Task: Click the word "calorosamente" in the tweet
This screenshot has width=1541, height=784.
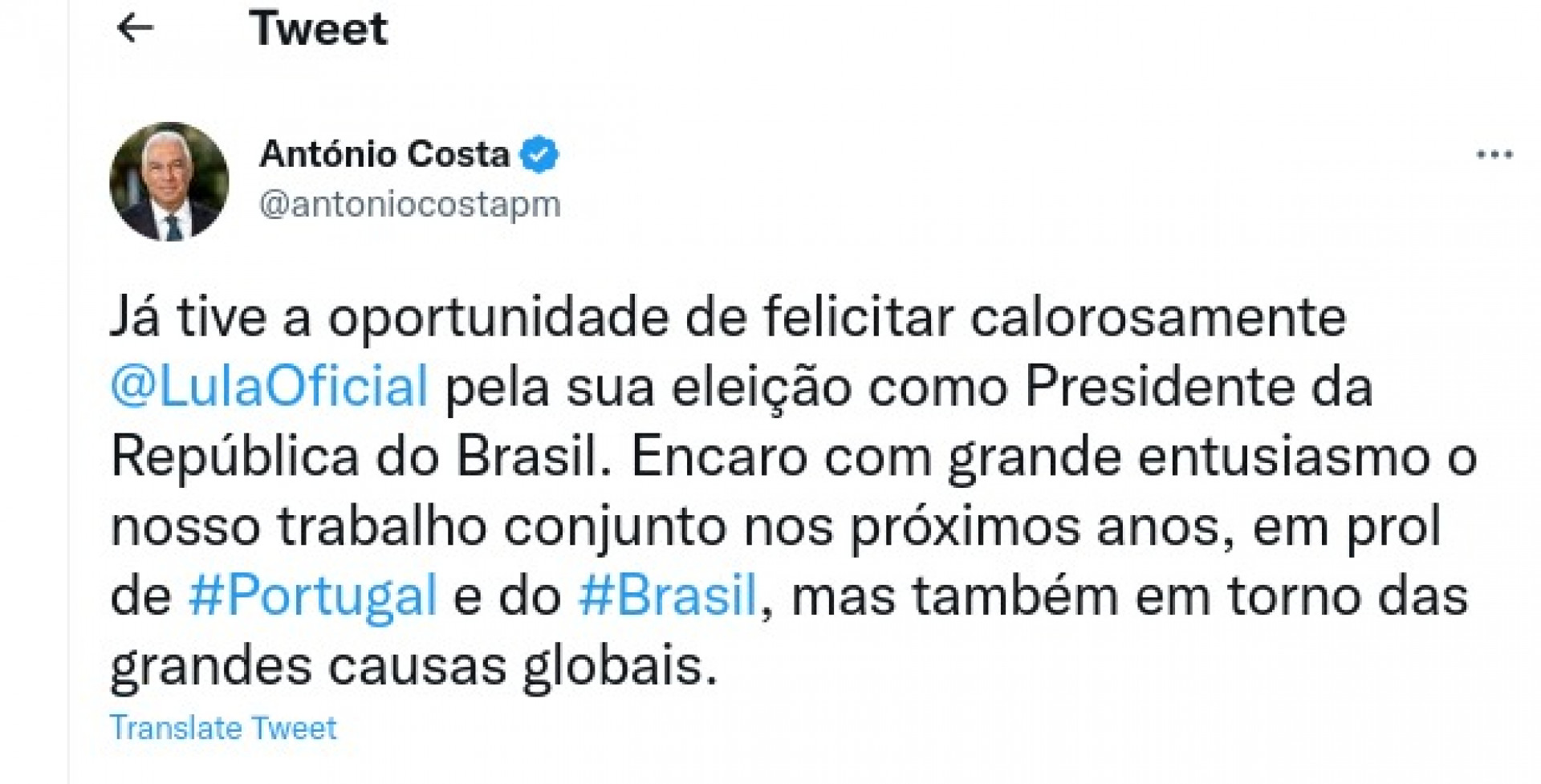Action: 1157,318
